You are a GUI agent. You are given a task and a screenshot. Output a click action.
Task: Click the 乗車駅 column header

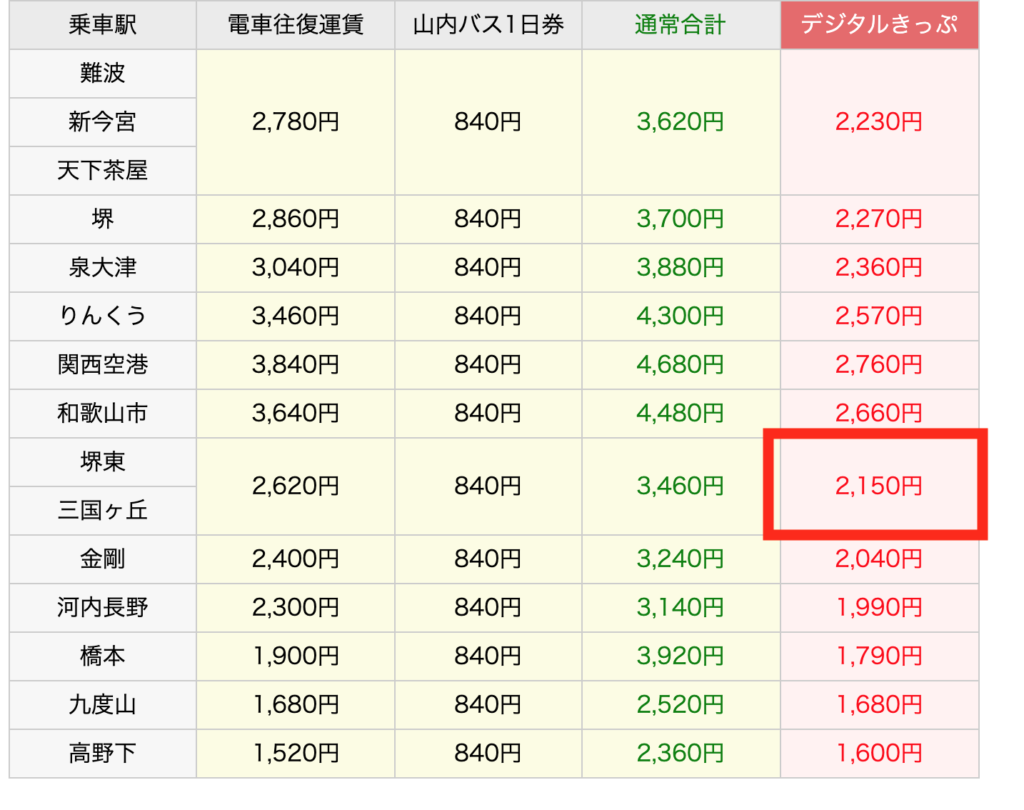tap(102, 25)
